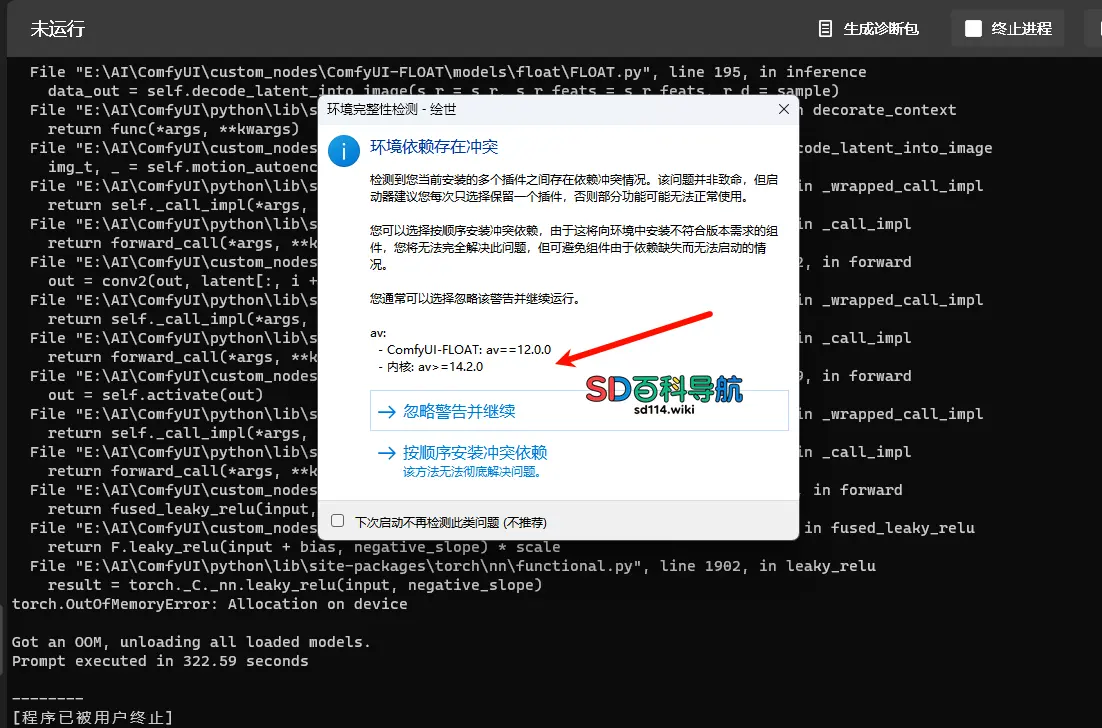Click 'return F.leaky_relu(input + bias' line
This screenshot has width=1102, height=728.
coord(304,547)
